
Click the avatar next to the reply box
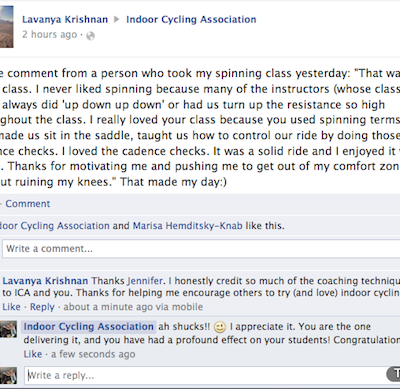coord(8,376)
